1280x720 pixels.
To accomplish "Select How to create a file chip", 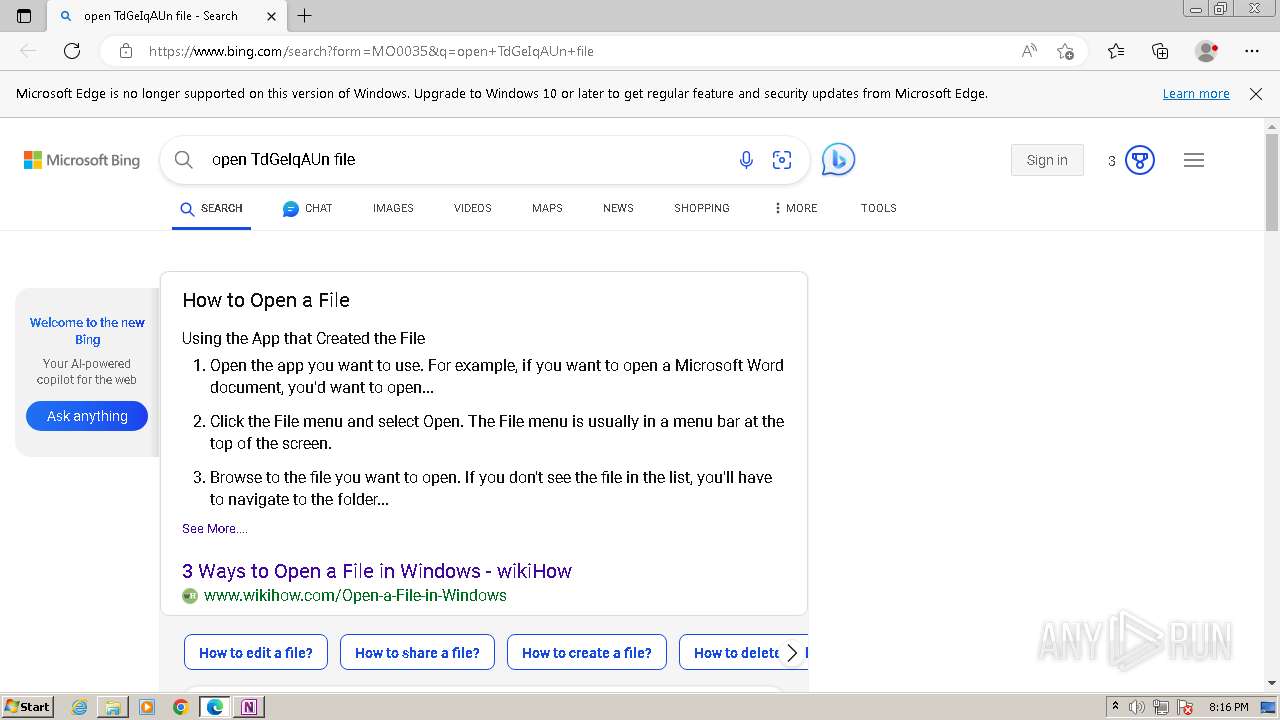I will [x=587, y=653].
